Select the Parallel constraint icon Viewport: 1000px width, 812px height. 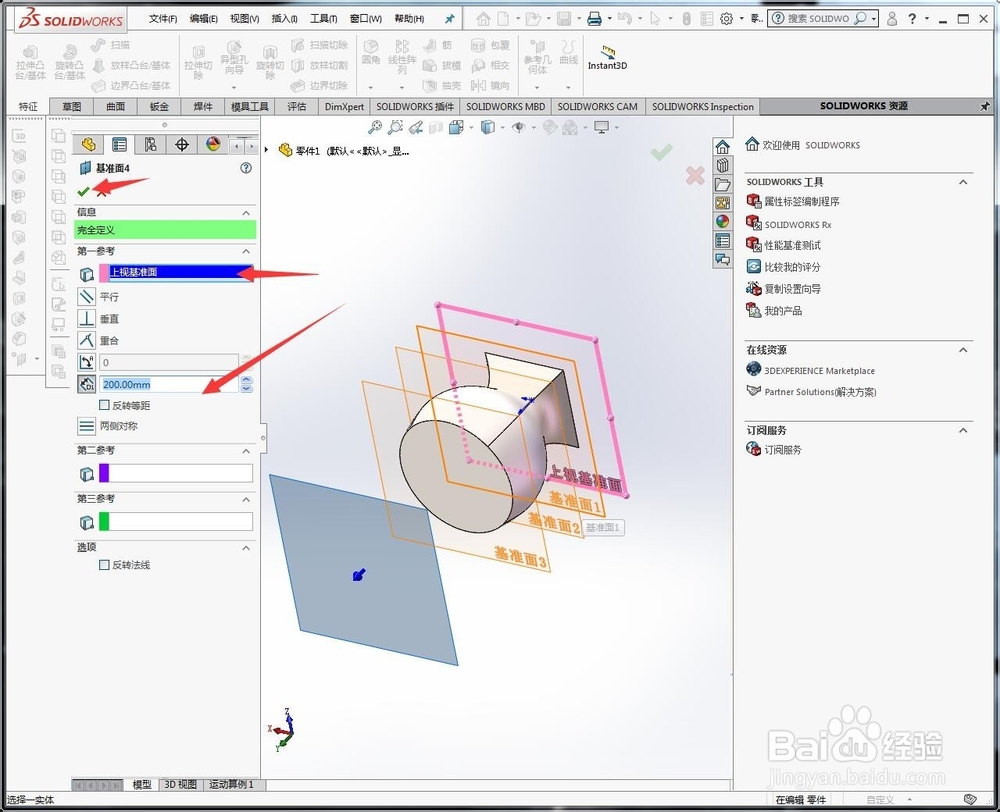[x=87, y=297]
